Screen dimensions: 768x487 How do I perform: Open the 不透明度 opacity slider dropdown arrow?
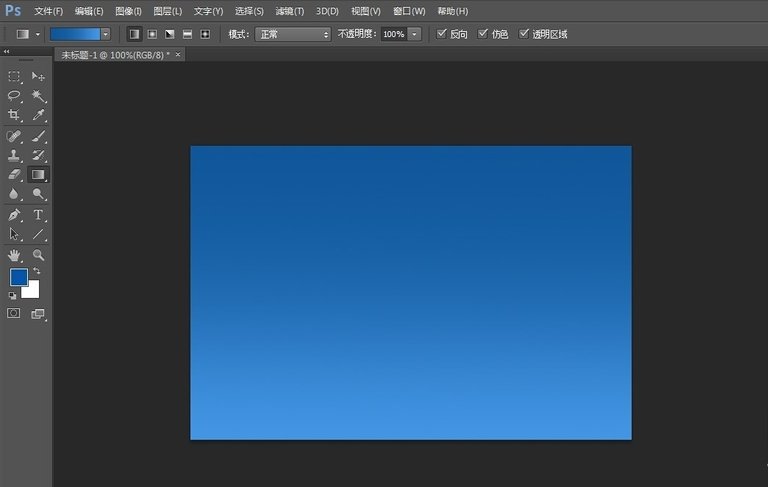pos(414,34)
